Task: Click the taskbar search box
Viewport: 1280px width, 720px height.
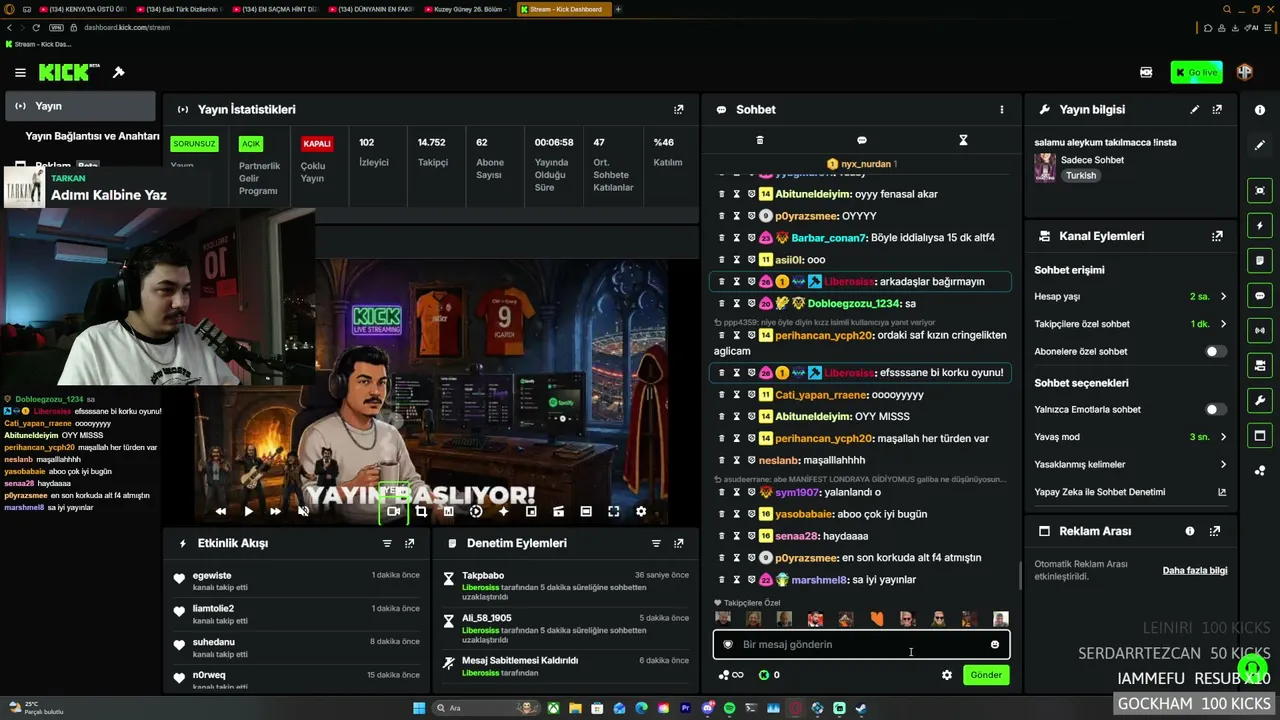Action: (x=486, y=708)
